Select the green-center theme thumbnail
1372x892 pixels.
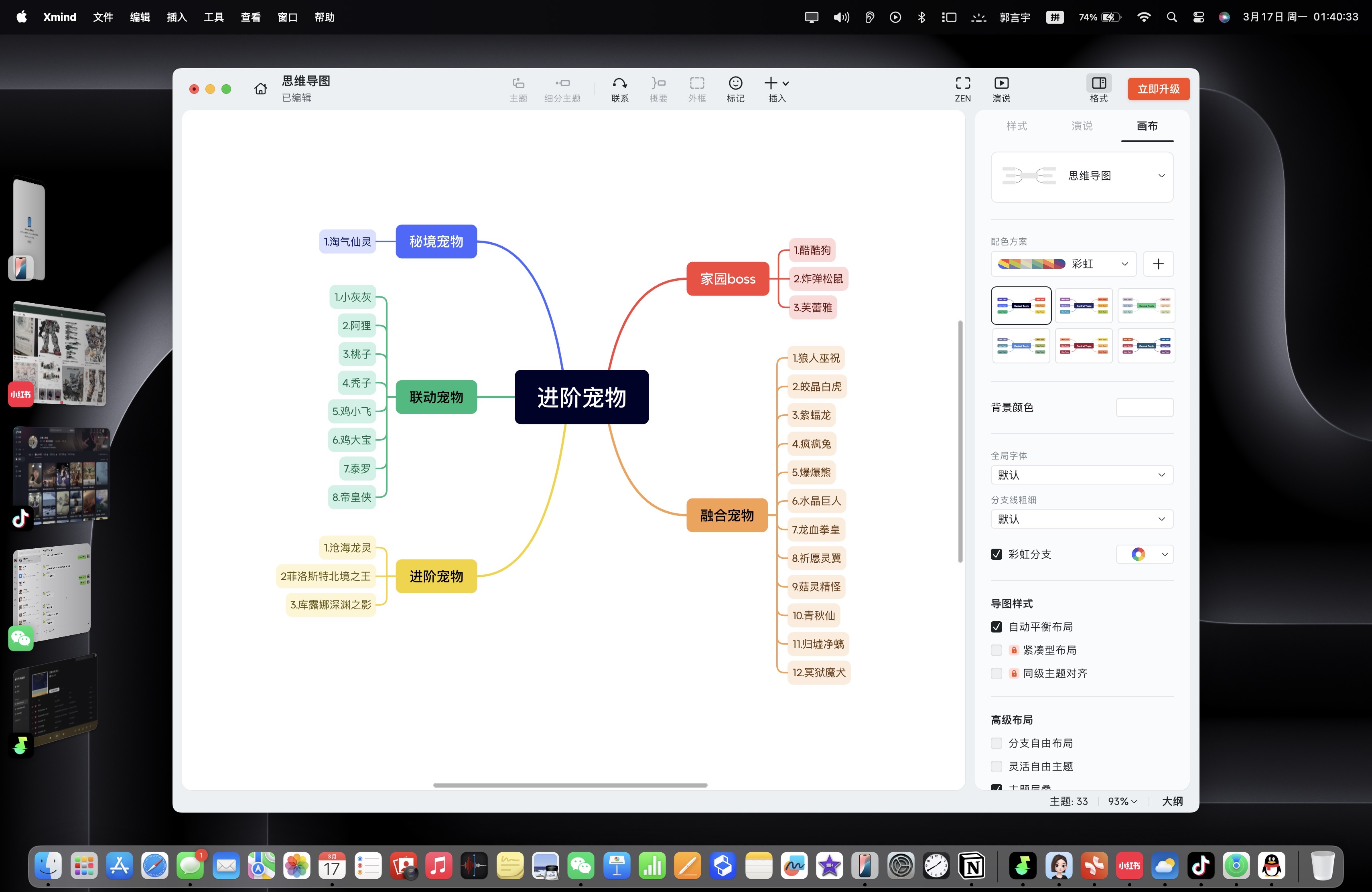click(1146, 305)
